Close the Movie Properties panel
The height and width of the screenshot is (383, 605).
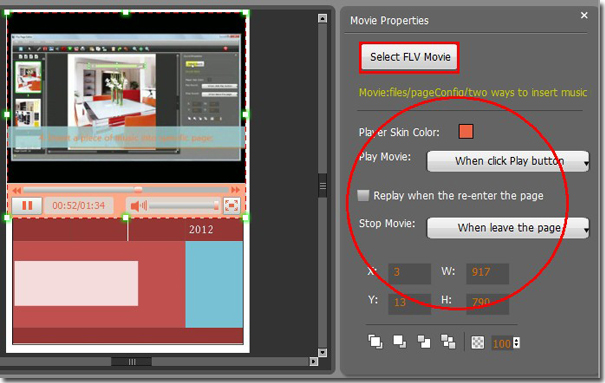click(x=584, y=15)
